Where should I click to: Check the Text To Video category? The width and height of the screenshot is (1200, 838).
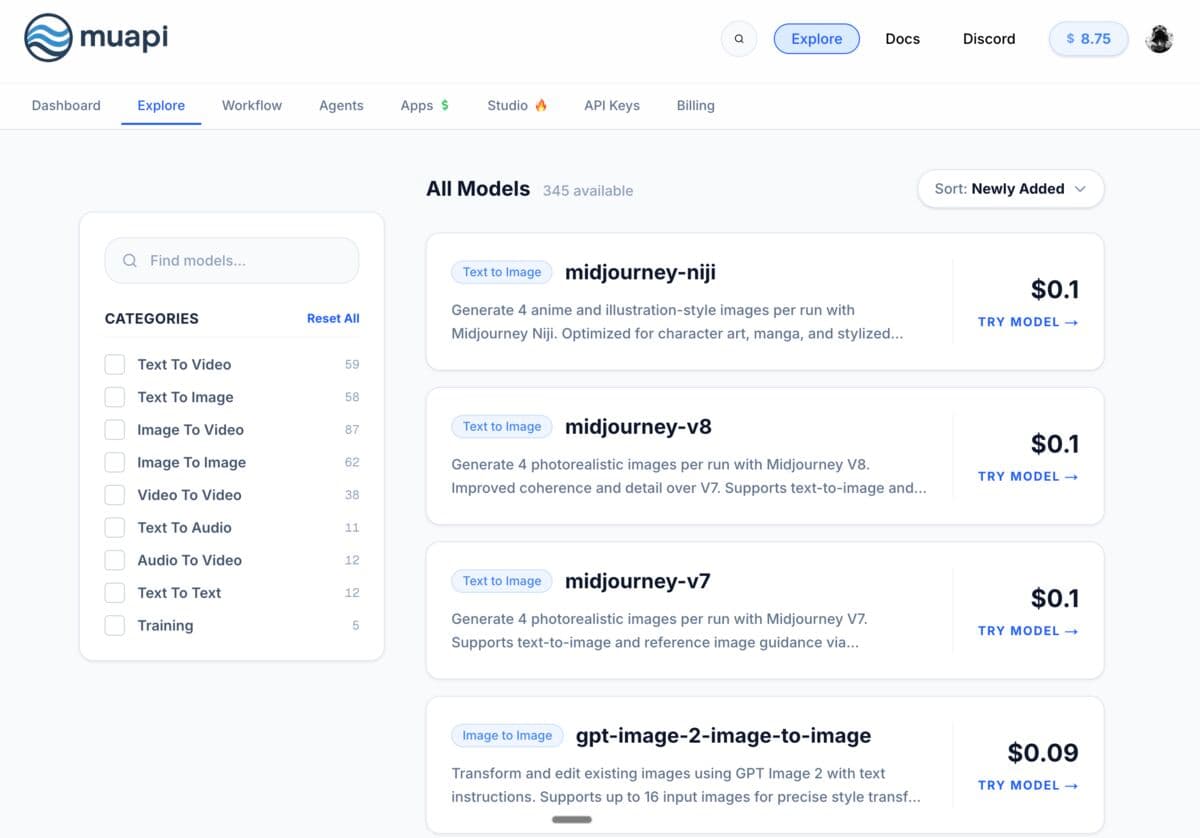[x=115, y=364]
